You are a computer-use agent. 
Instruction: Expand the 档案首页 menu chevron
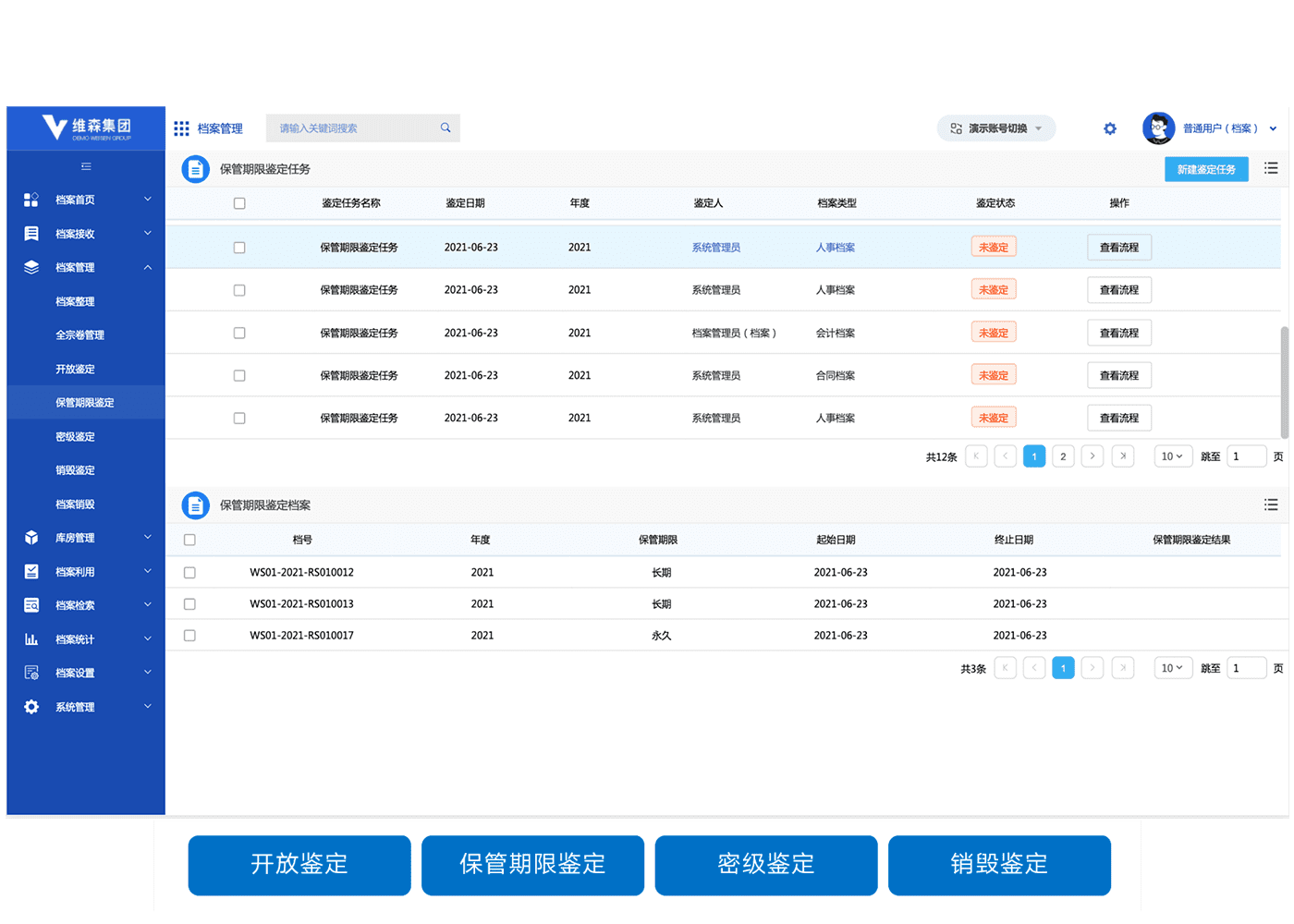click(148, 200)
